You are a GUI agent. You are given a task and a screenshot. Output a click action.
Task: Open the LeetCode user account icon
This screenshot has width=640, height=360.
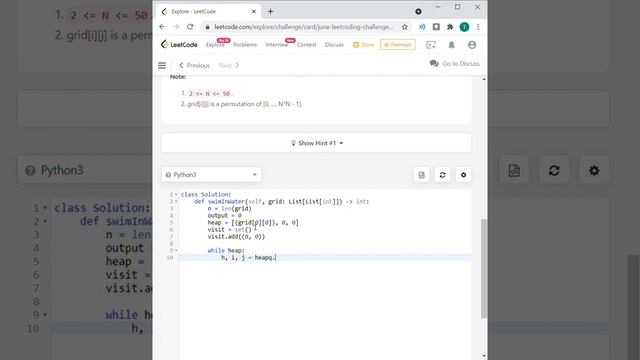(x=472, y=45)
